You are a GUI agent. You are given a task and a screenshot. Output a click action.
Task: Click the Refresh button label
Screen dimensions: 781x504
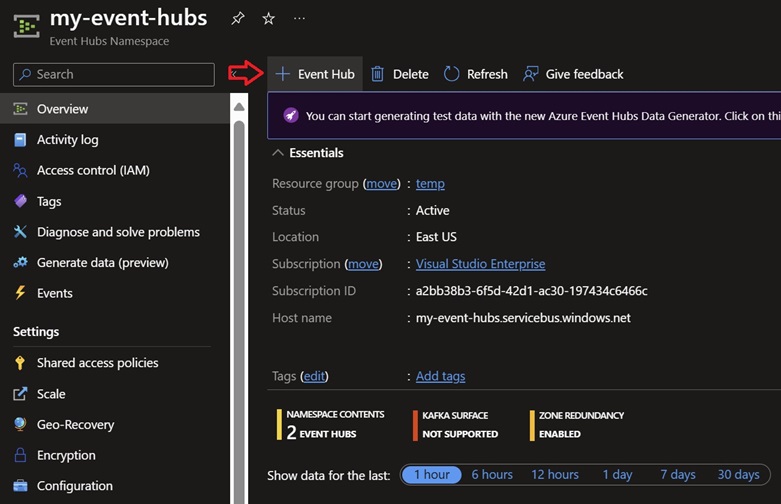[x=487, y=74]
